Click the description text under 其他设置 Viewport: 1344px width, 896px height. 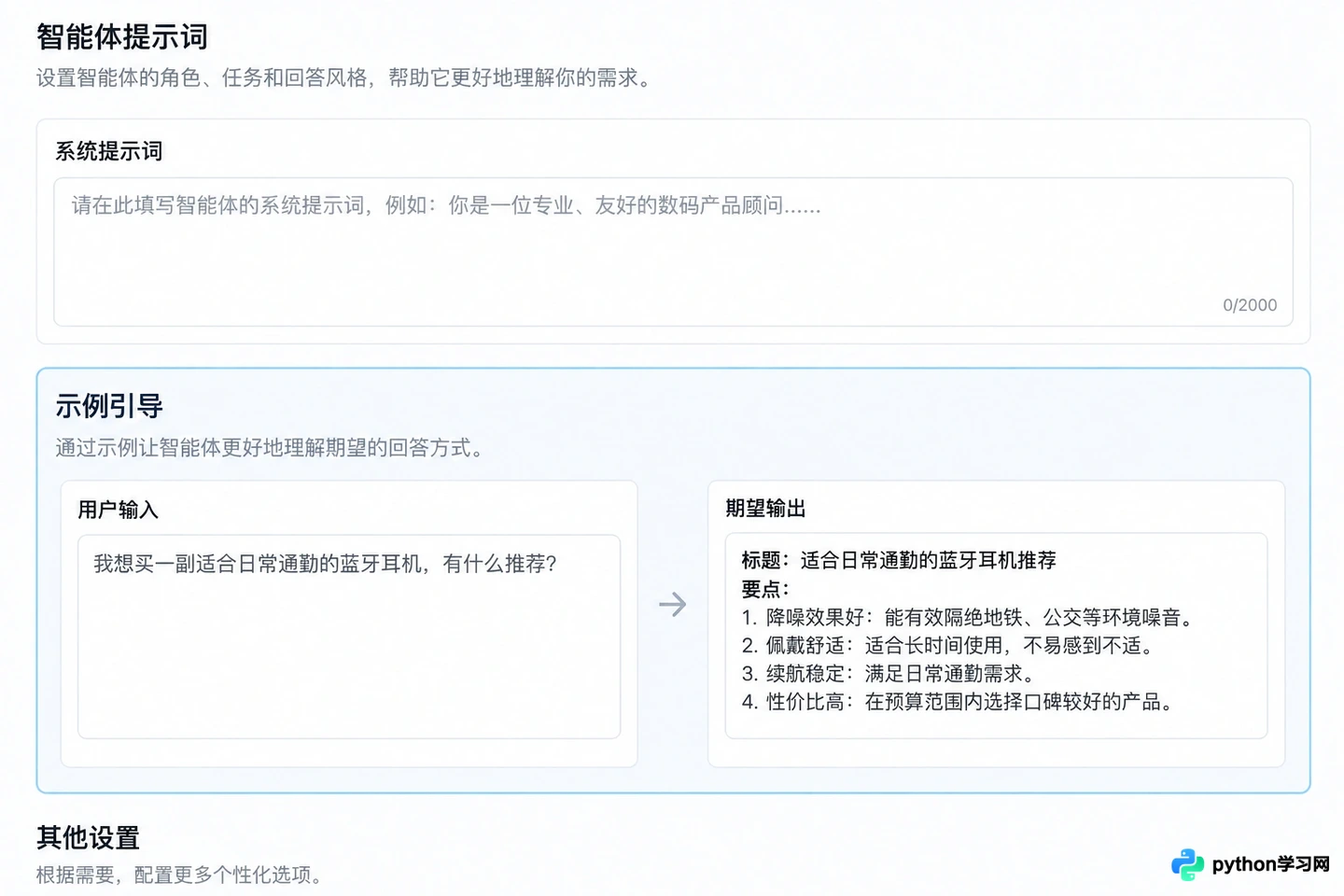179,875
